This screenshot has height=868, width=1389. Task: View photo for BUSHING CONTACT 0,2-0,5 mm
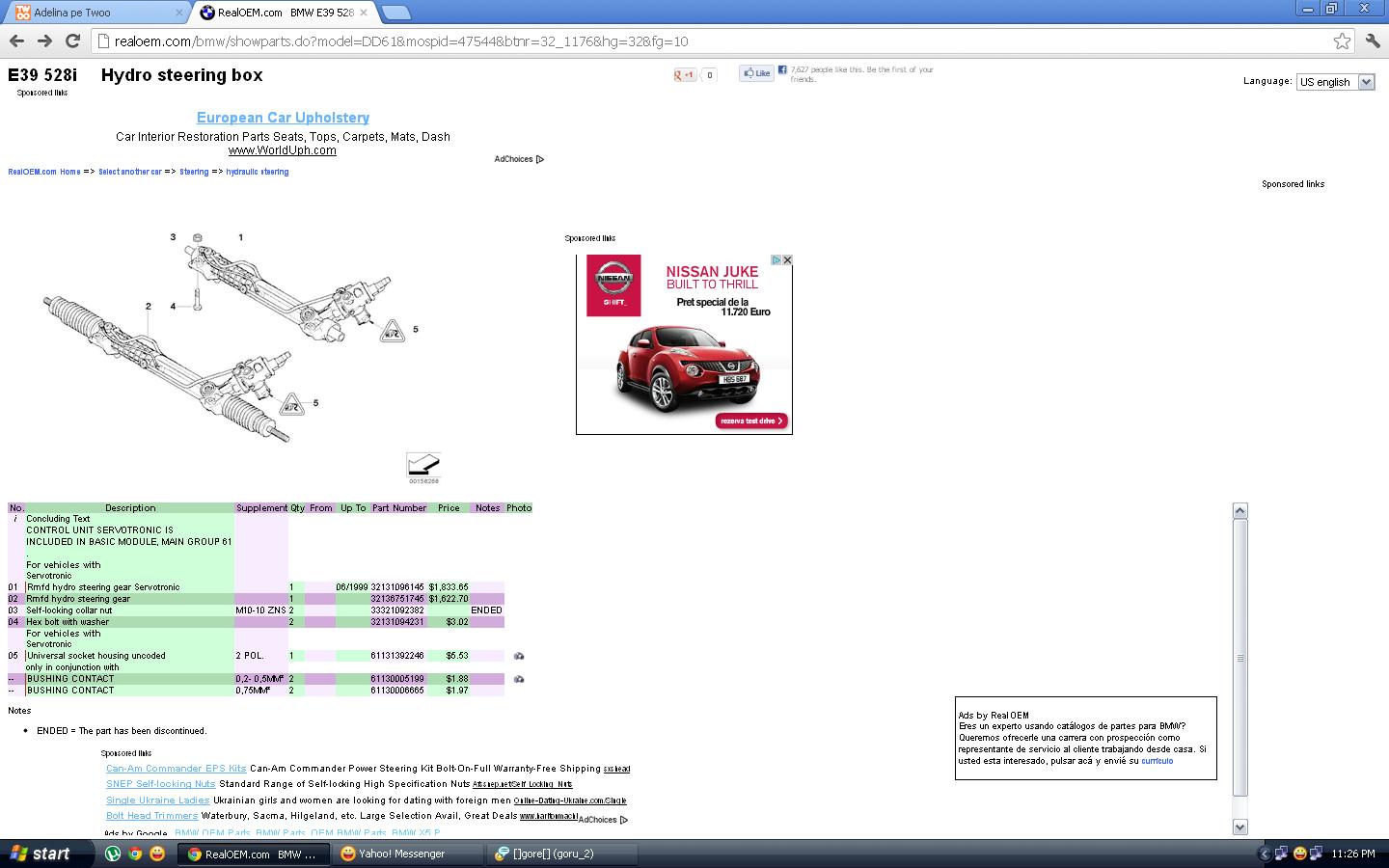pos(519,679)
